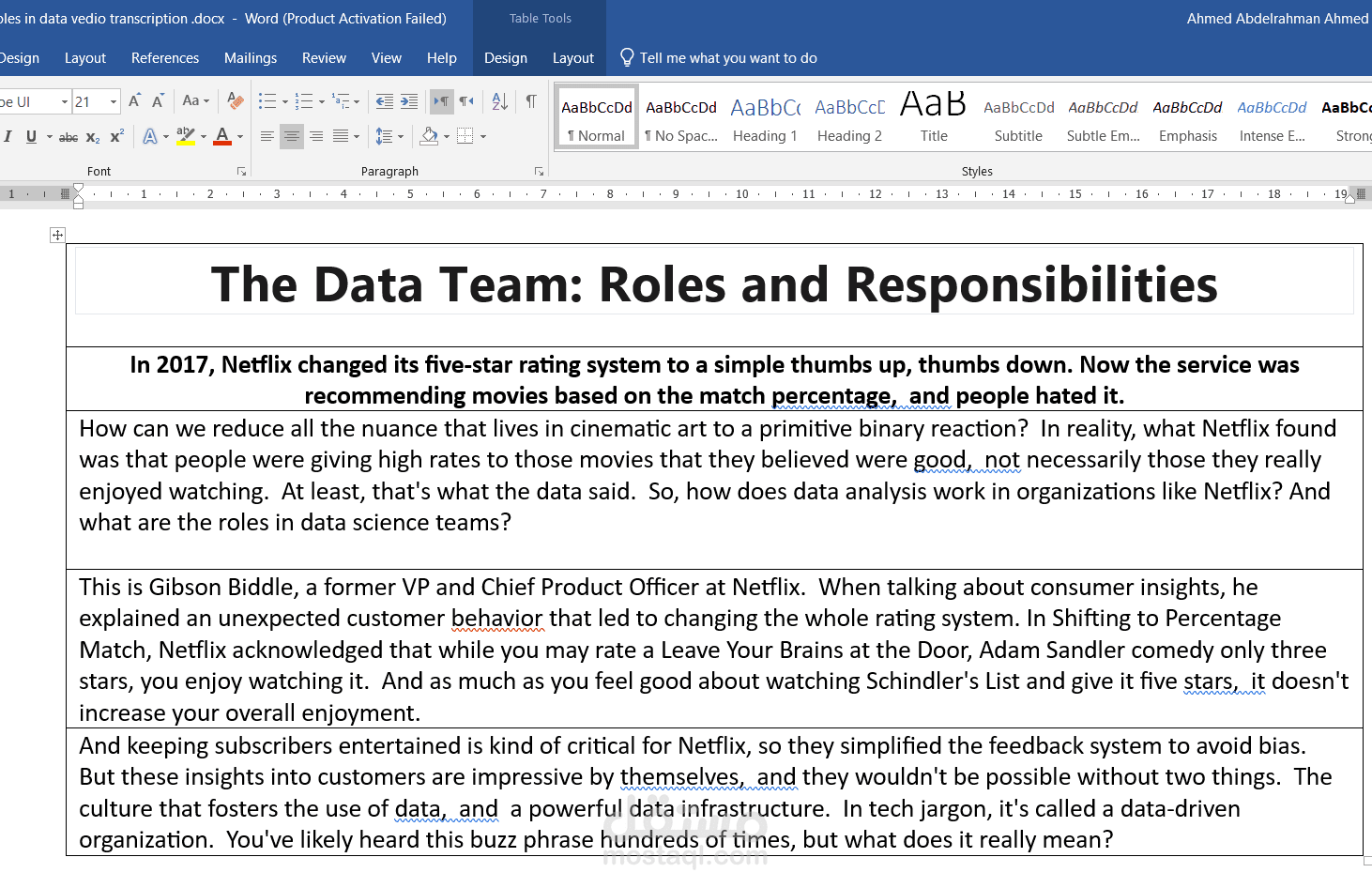Apply strikethrough to the selected text

pyautogui.click(x=69, y=137)
